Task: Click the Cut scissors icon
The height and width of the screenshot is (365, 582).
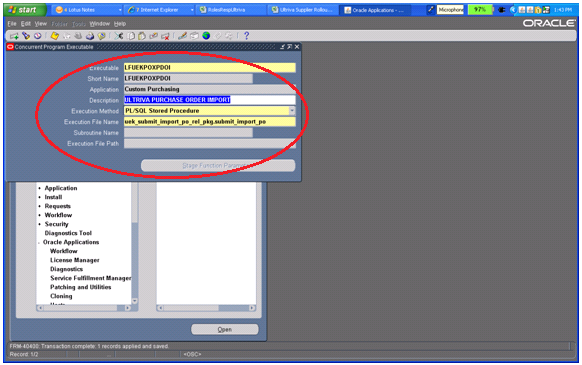Action: pyautogui.click(x=118, y=36)
